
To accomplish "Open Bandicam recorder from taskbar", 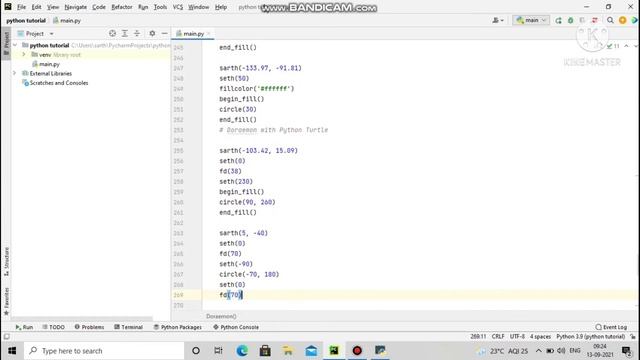I will 357,351.
